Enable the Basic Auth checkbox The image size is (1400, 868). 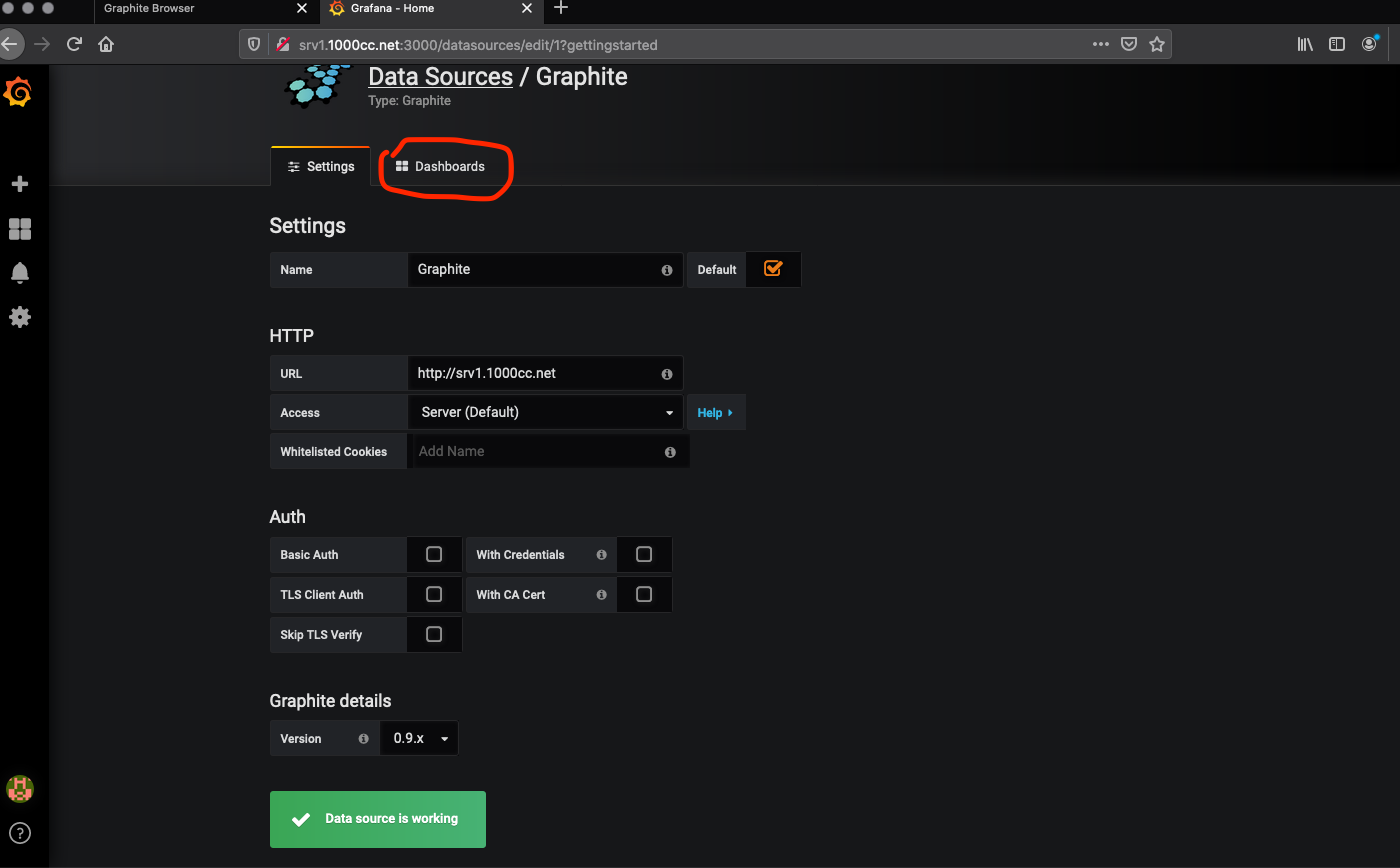pos(434,554)
